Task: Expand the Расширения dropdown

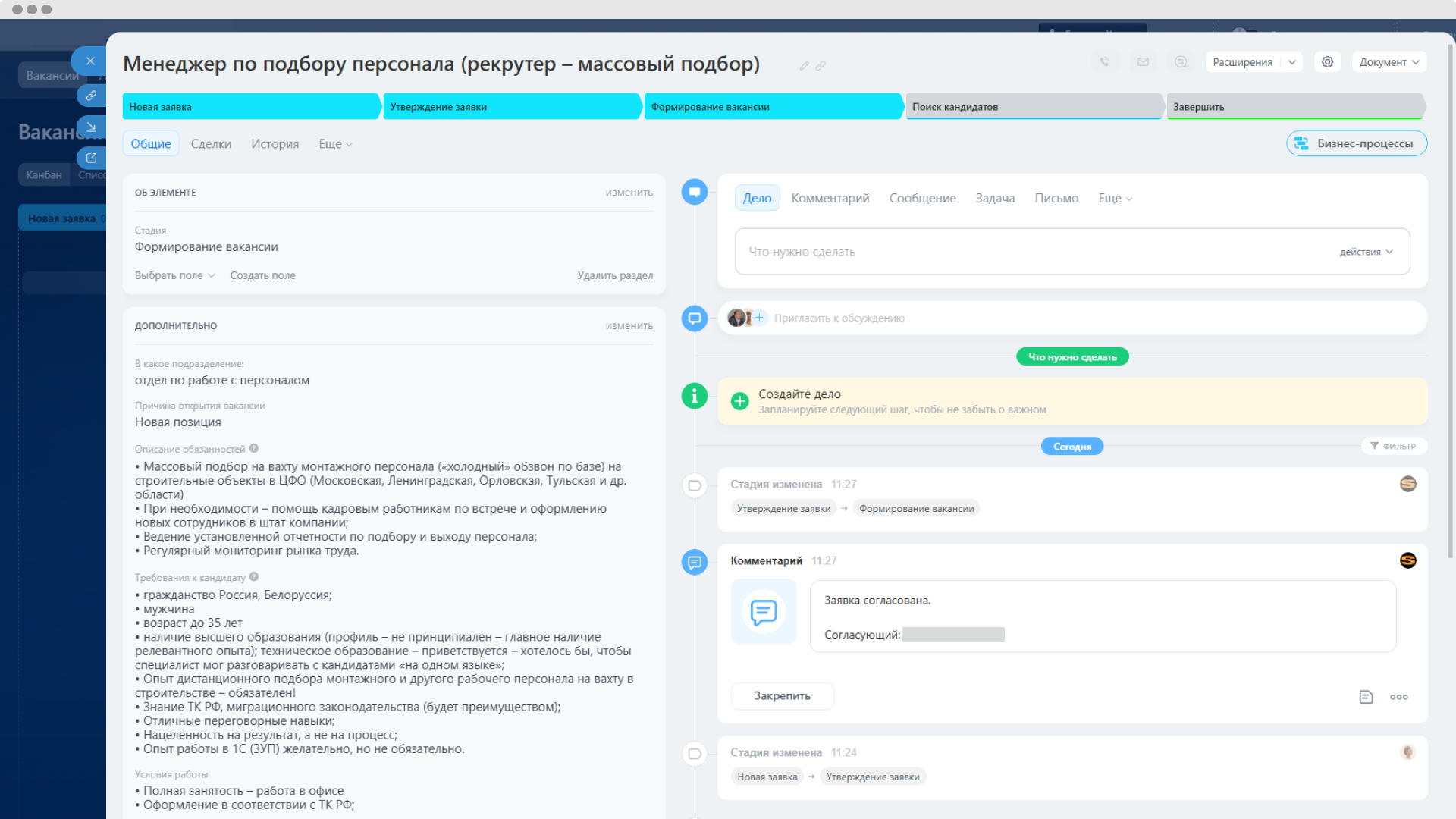Action: click(1292, 62)
